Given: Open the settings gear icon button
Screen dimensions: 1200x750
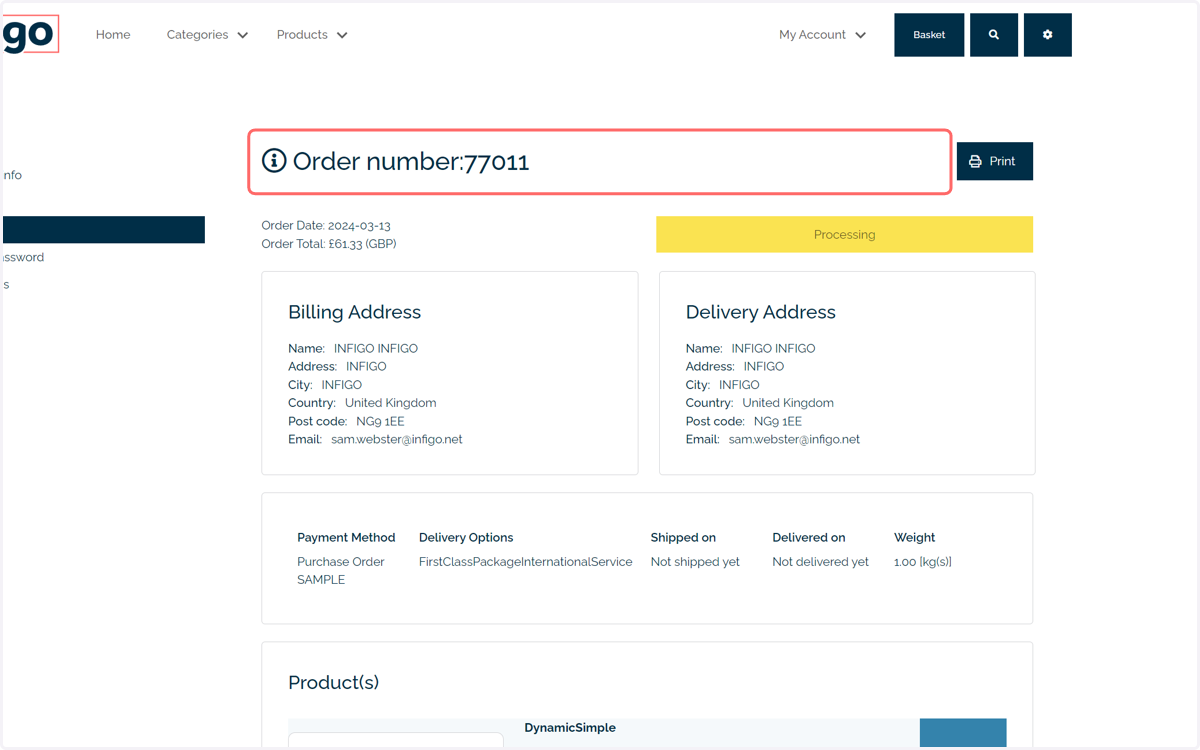Looking at the screenshot, I should (x=1047, y=35).
